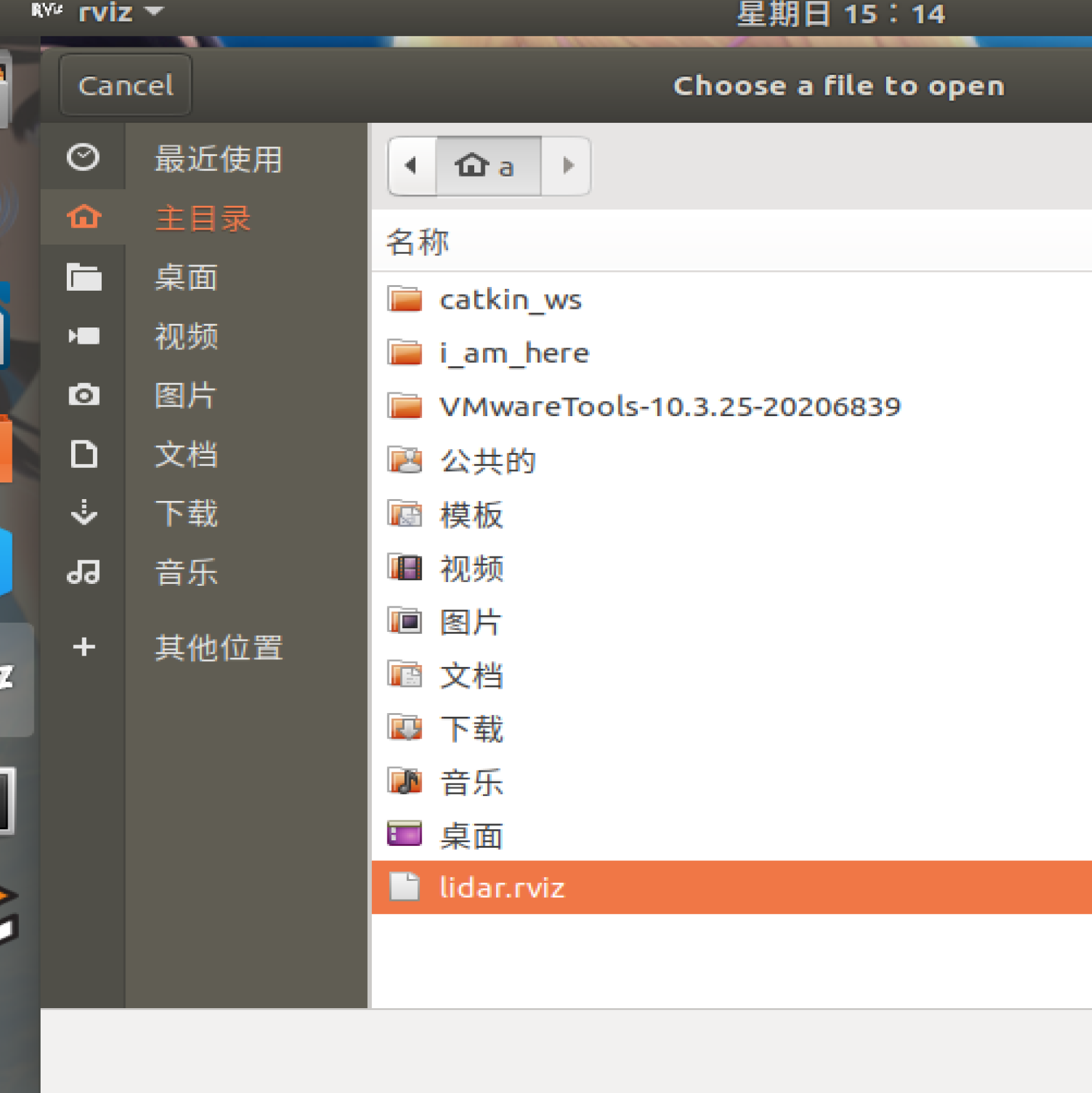Click the clock showing 星期日 15:14
The image size is (1092, 1093).
click(x=841, y=14)
